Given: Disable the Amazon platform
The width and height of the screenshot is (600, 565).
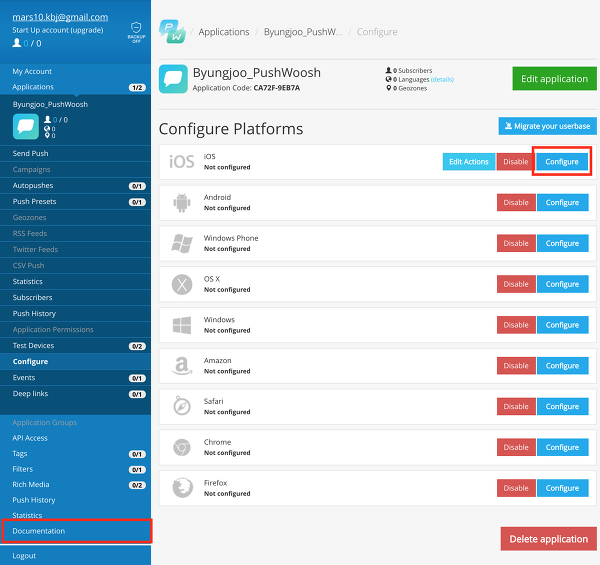Looking at the screenshot, I should (x=516, y=366).
